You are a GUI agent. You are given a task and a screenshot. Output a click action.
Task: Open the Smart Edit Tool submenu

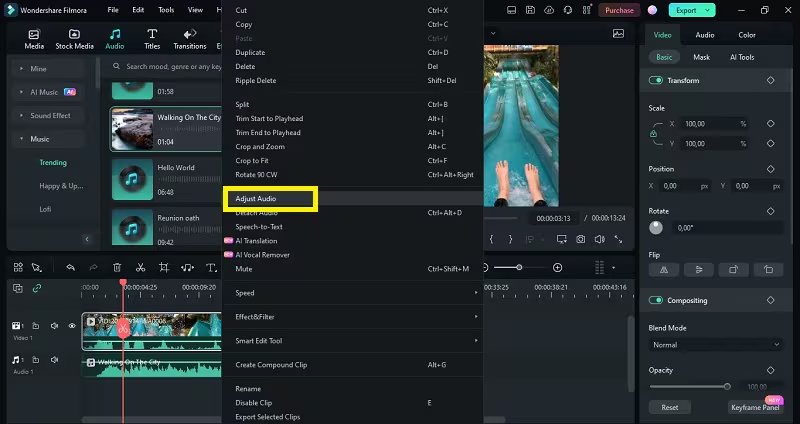(353, 341)
